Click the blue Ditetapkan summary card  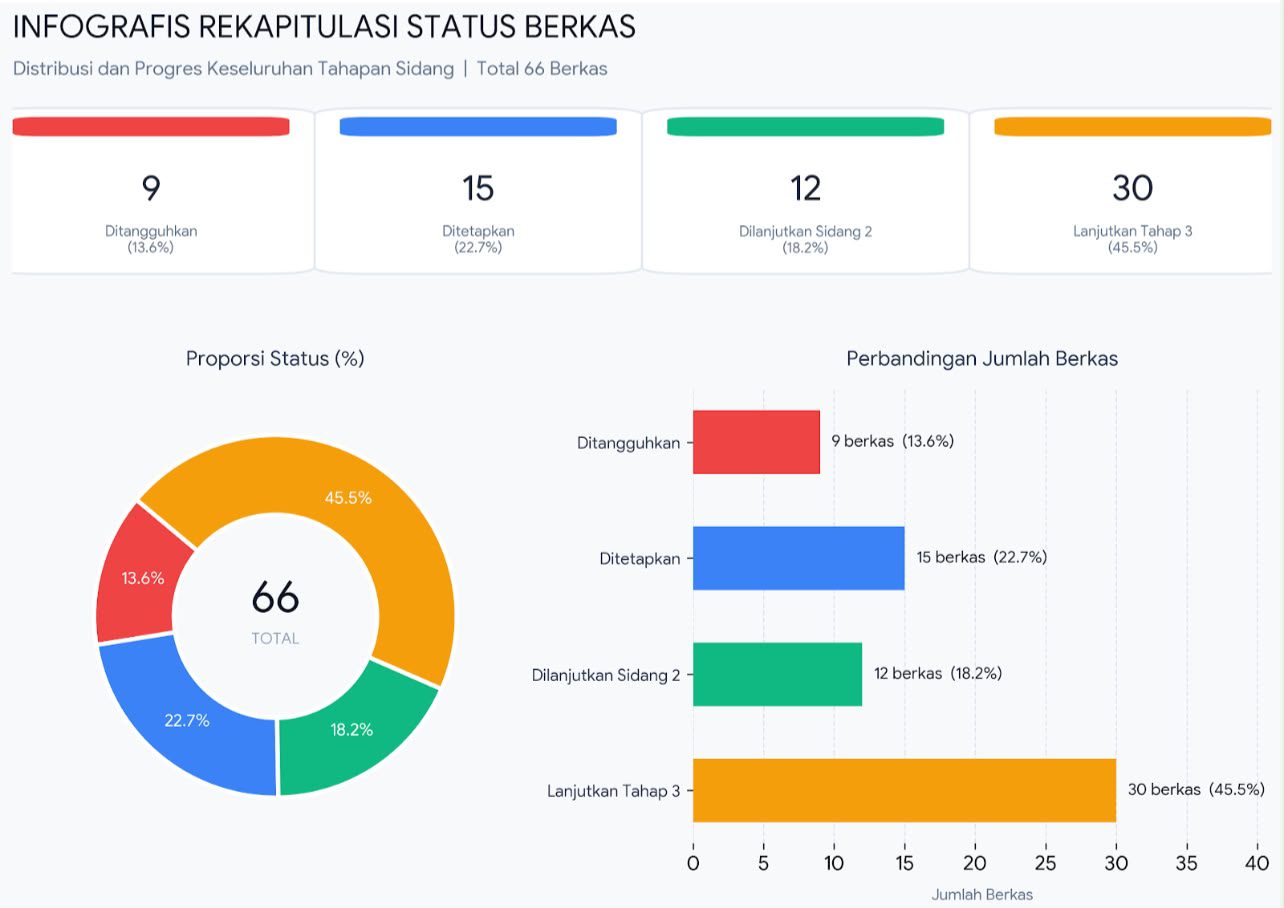tap(478, 191)
